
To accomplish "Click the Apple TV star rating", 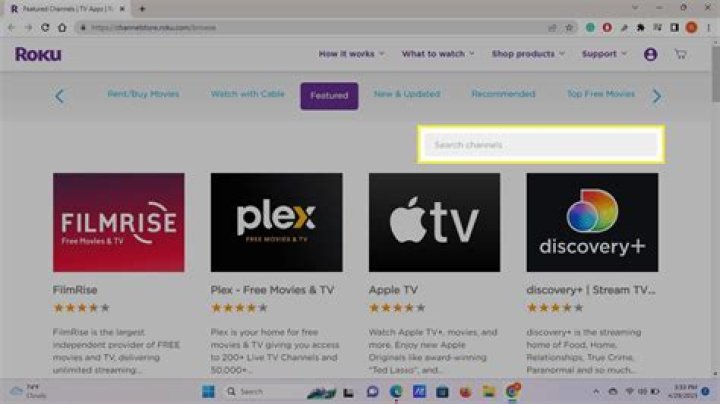I will (x=397, y=308).
